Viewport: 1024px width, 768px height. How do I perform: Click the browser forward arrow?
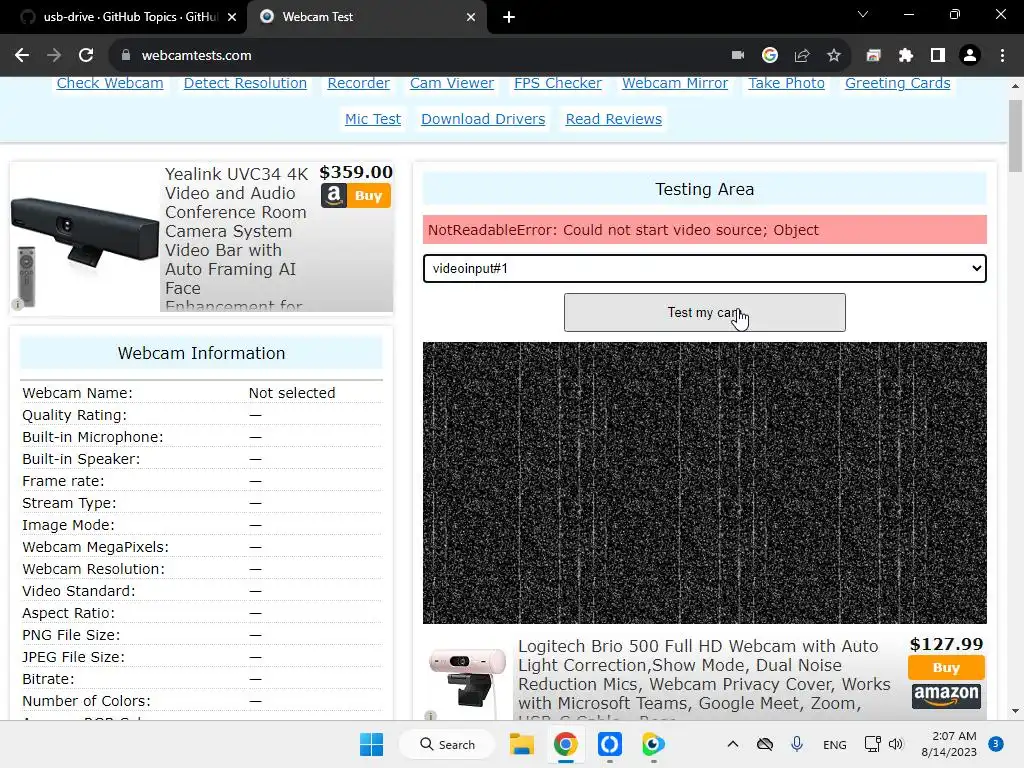(54, 56)
